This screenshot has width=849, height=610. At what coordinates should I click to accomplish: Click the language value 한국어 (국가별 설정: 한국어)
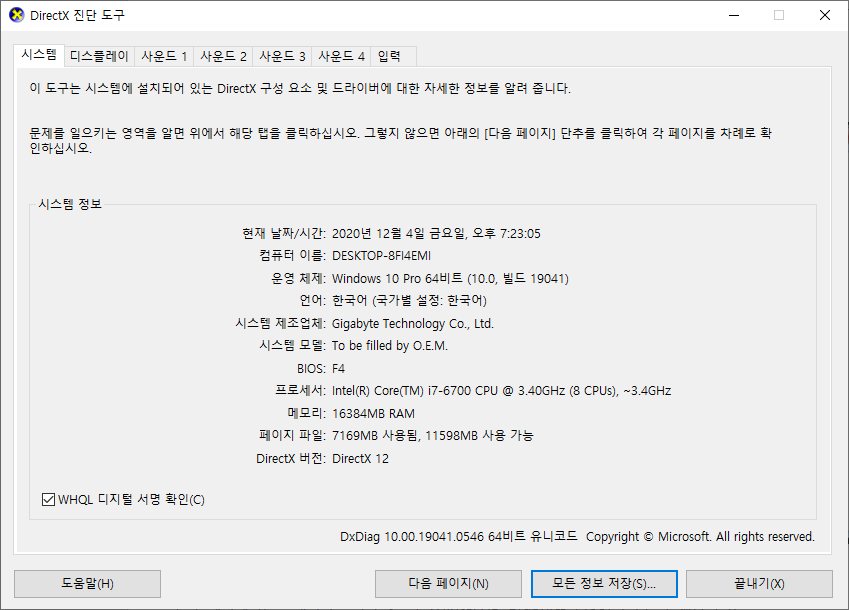tap(409, 300)
